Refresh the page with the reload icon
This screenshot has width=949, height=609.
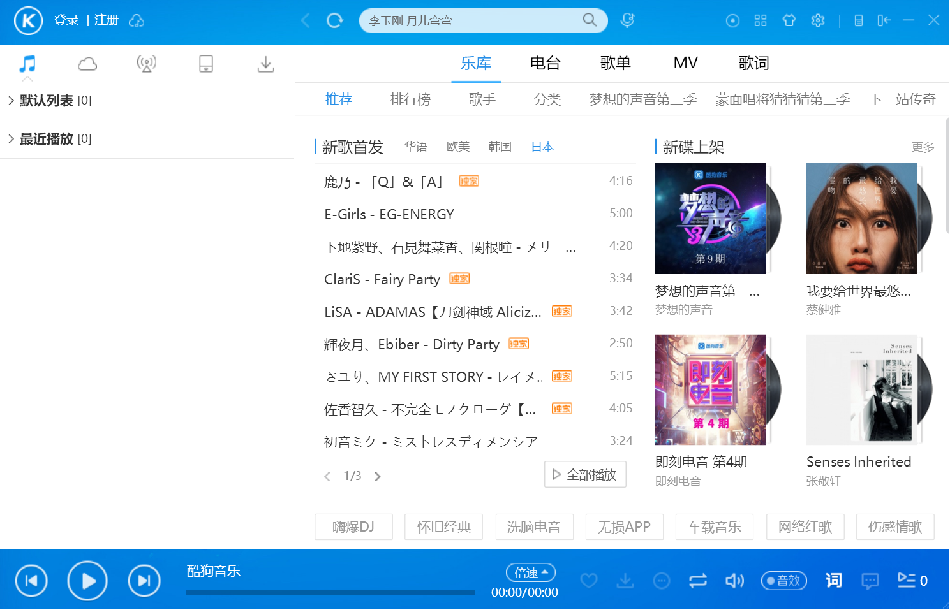335,21
